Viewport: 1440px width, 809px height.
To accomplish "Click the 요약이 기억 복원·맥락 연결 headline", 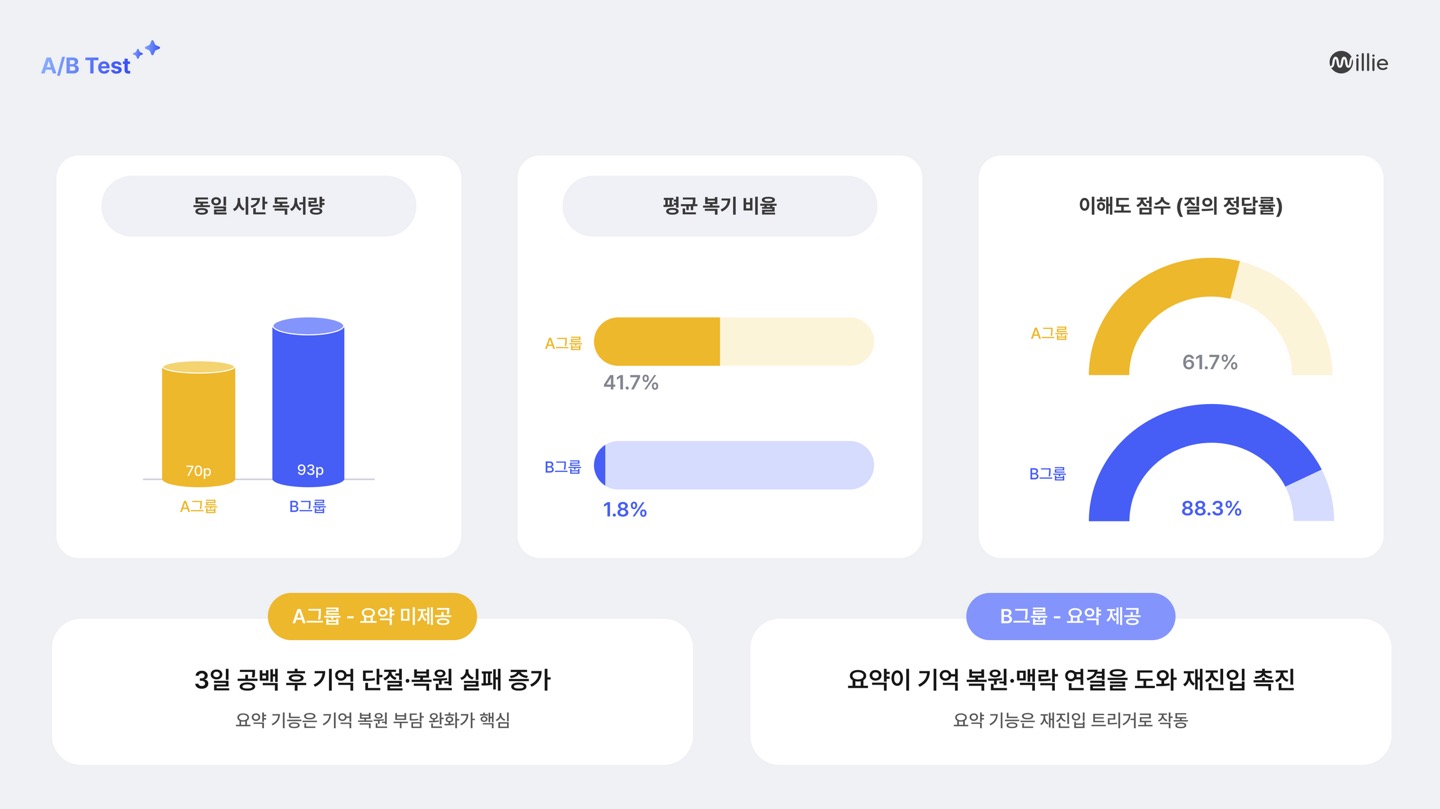I will [1070, 680].
